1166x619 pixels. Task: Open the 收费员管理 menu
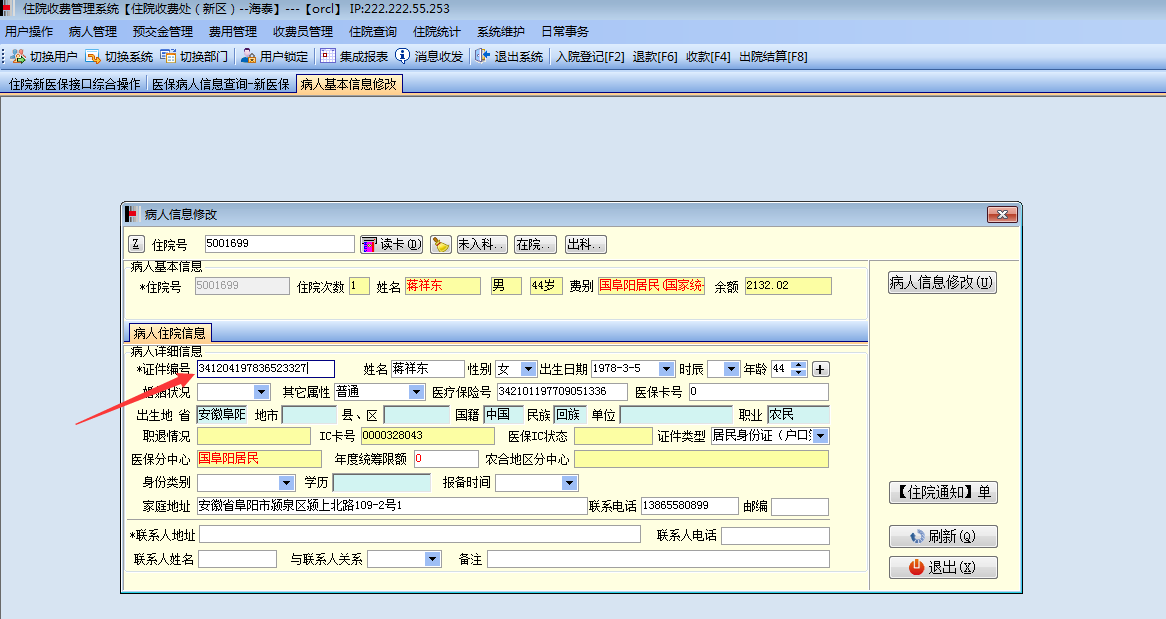(x=303, y=32)
